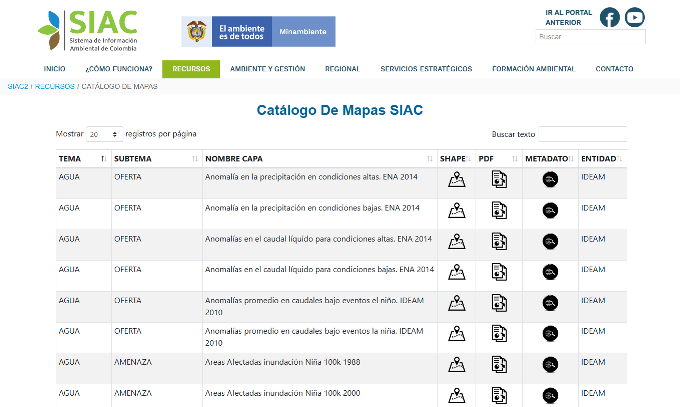Image resolution: width=681 pixels, height=407 pixels.
Task: Download shape for Anomalía precipitación condiciones altas
Action: pyautogui.click(x=456, y=180)
